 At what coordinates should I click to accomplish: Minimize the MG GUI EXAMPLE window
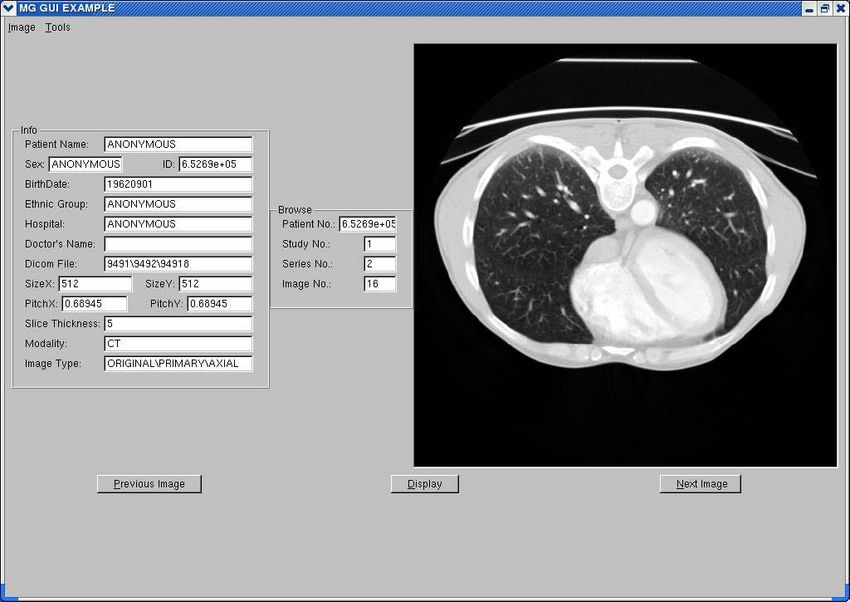(x=809, y=9)
